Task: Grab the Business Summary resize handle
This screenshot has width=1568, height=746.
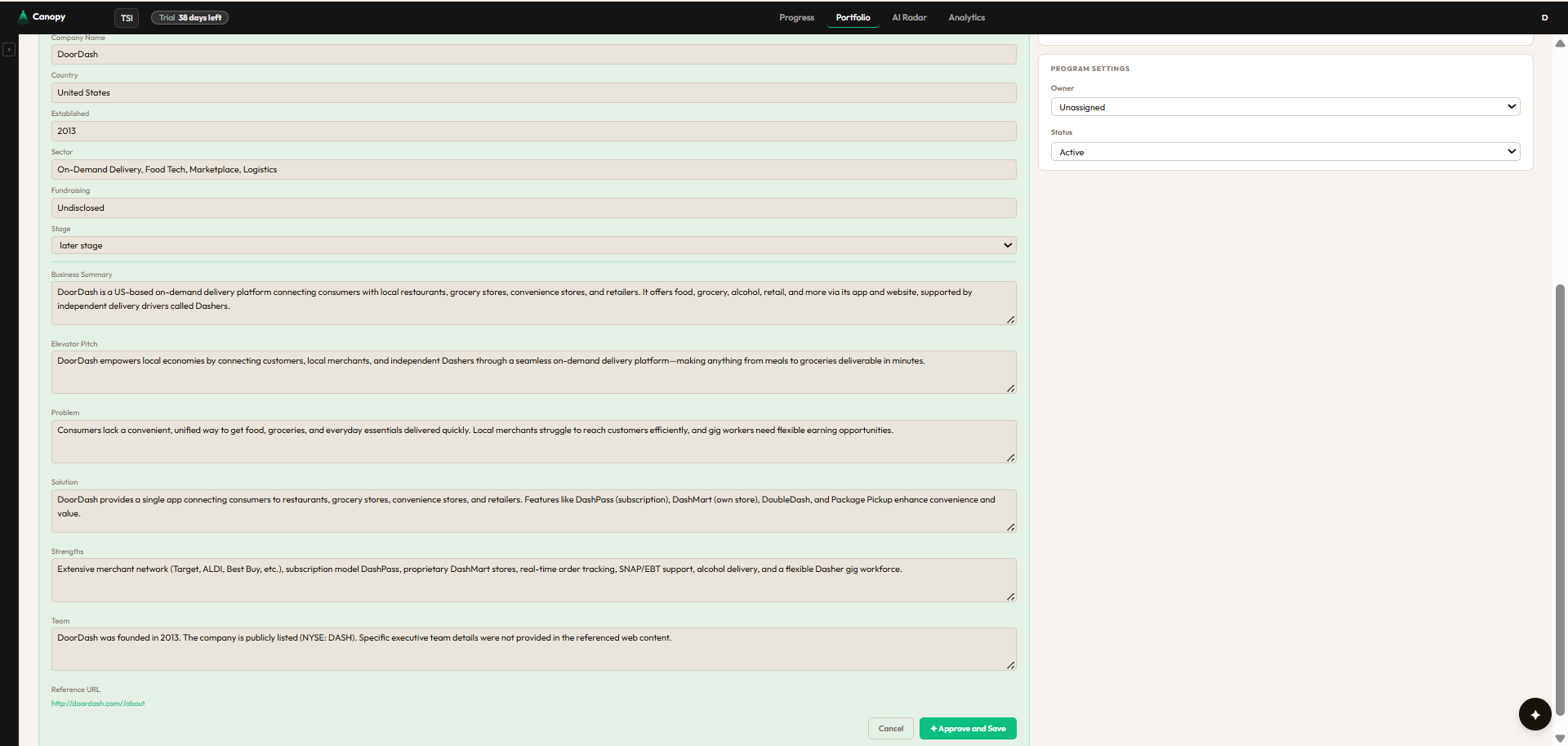Action: 1010,319
